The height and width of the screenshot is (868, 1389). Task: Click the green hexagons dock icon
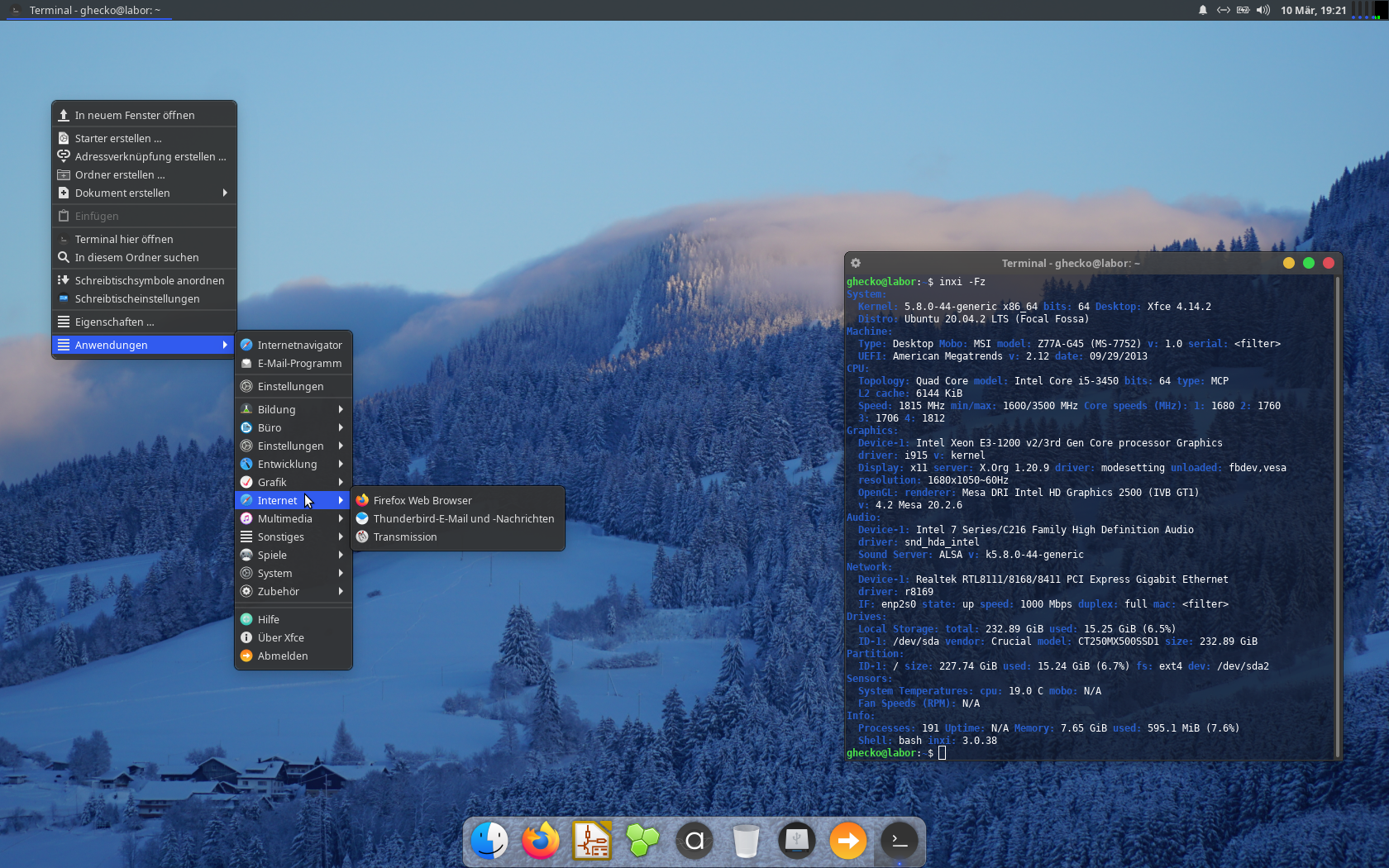tap(643, 842)
